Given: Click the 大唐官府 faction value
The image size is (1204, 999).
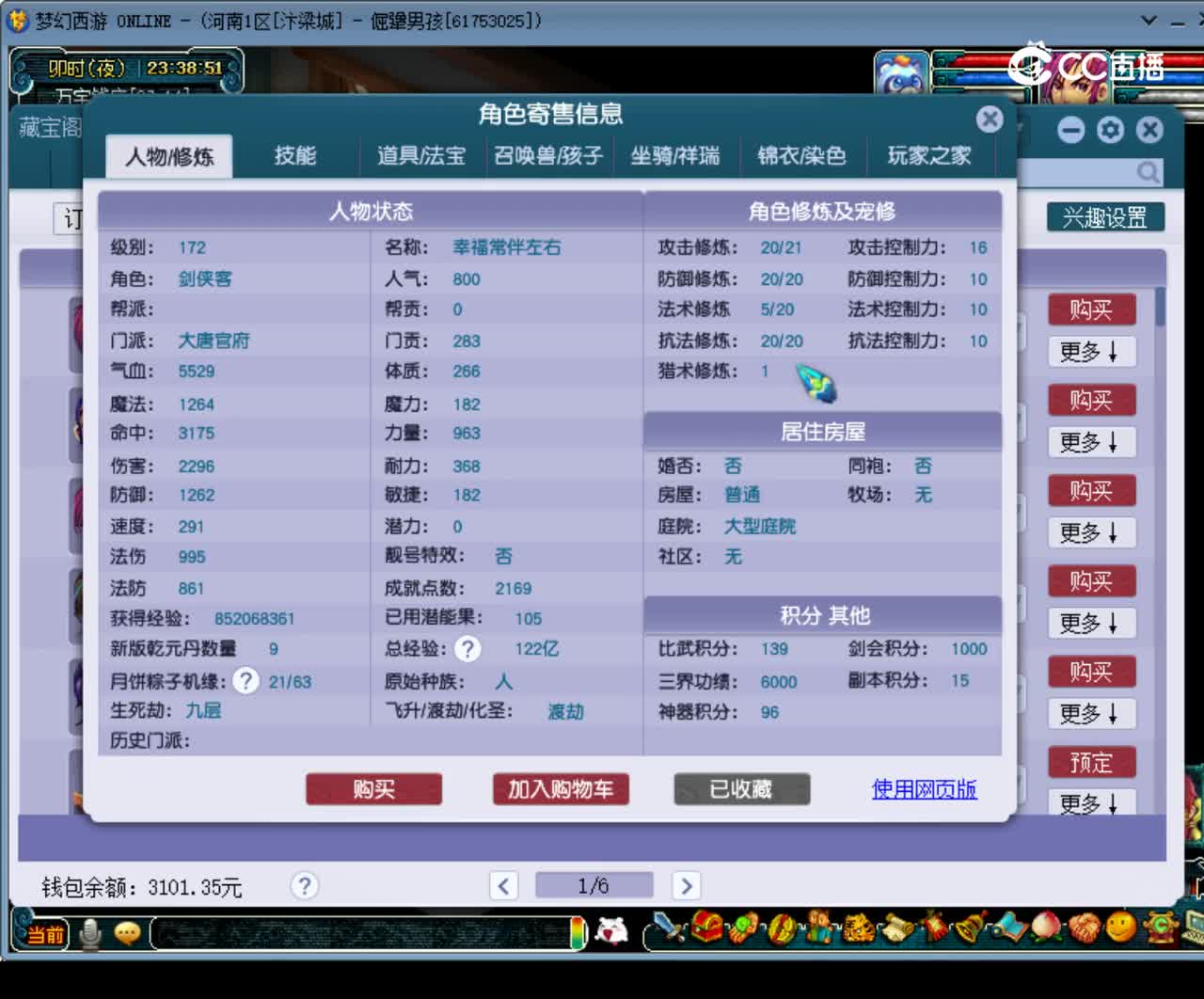Looking at the screenshot, I should point(214,341).
